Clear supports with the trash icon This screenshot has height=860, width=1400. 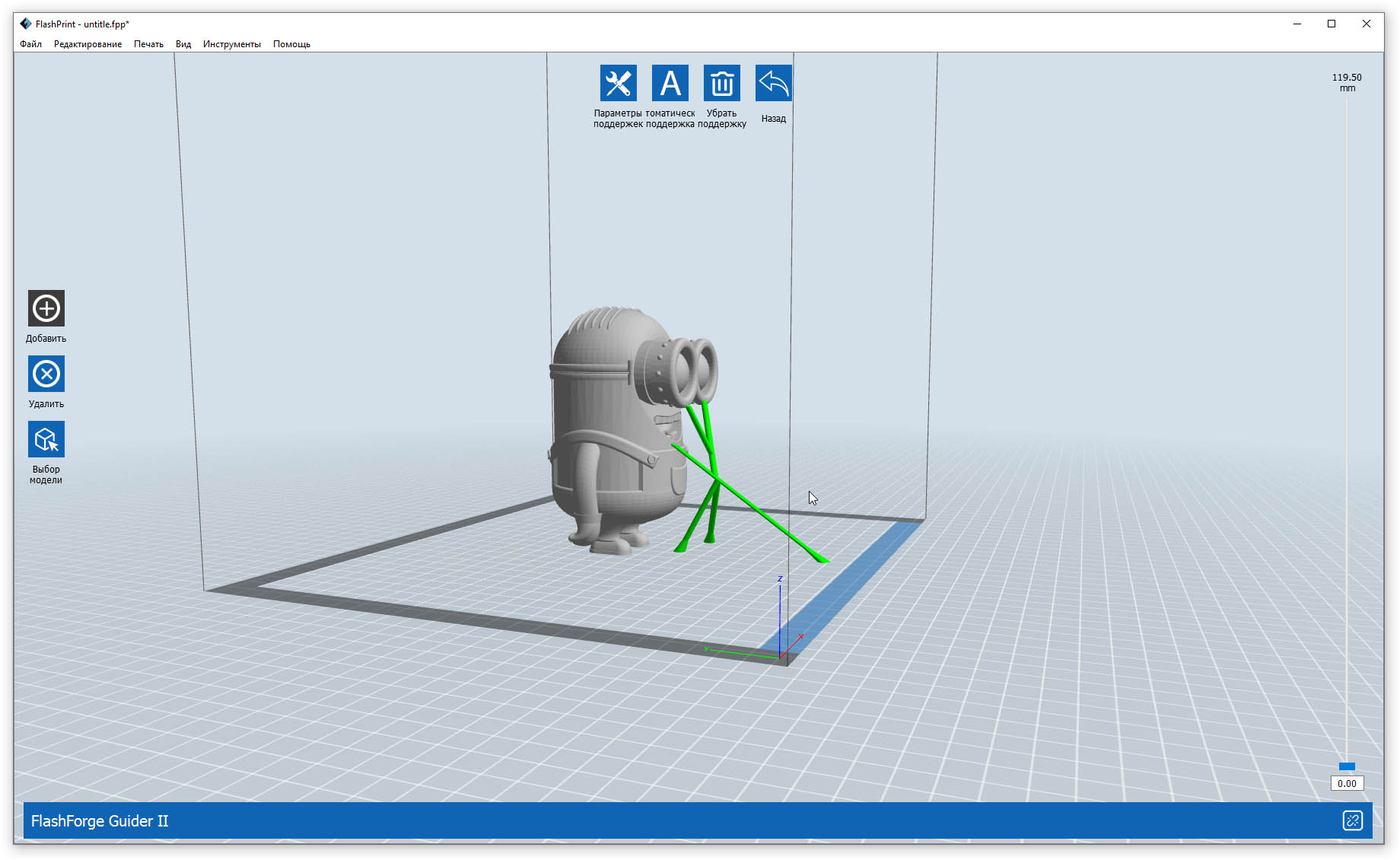(722, 83)
